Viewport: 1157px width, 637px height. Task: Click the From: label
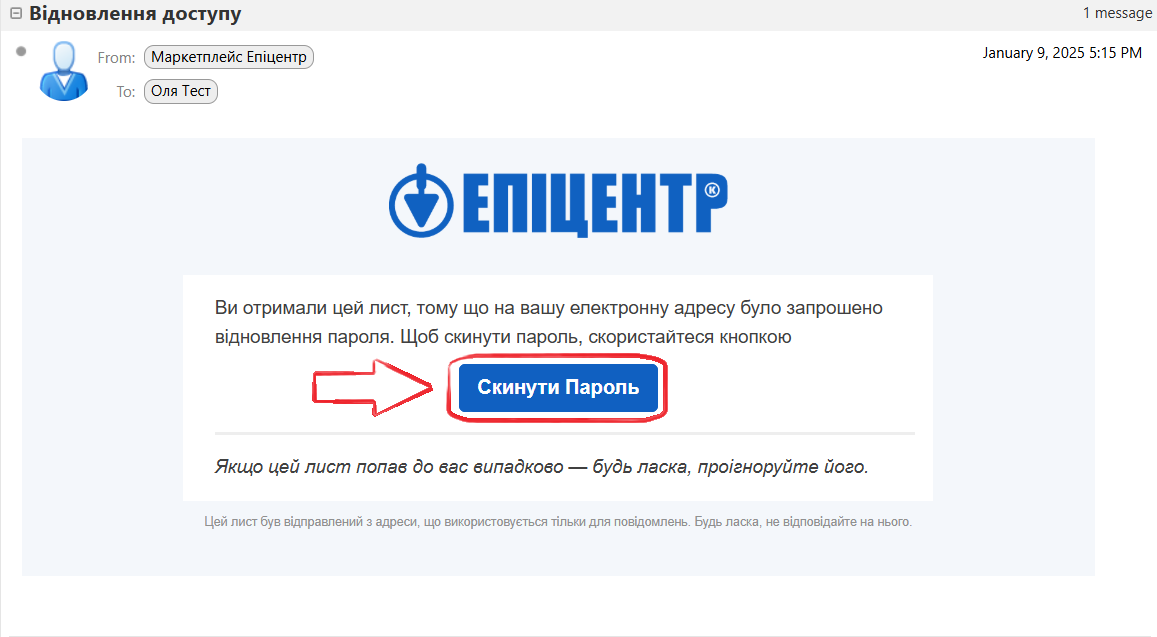click(x=117, y=58)
